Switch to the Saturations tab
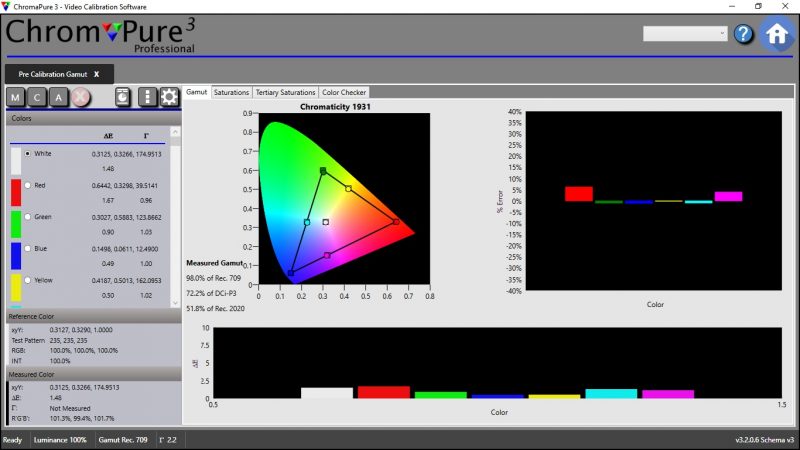The width and height of the screenshot is (800, 450). 231,92
